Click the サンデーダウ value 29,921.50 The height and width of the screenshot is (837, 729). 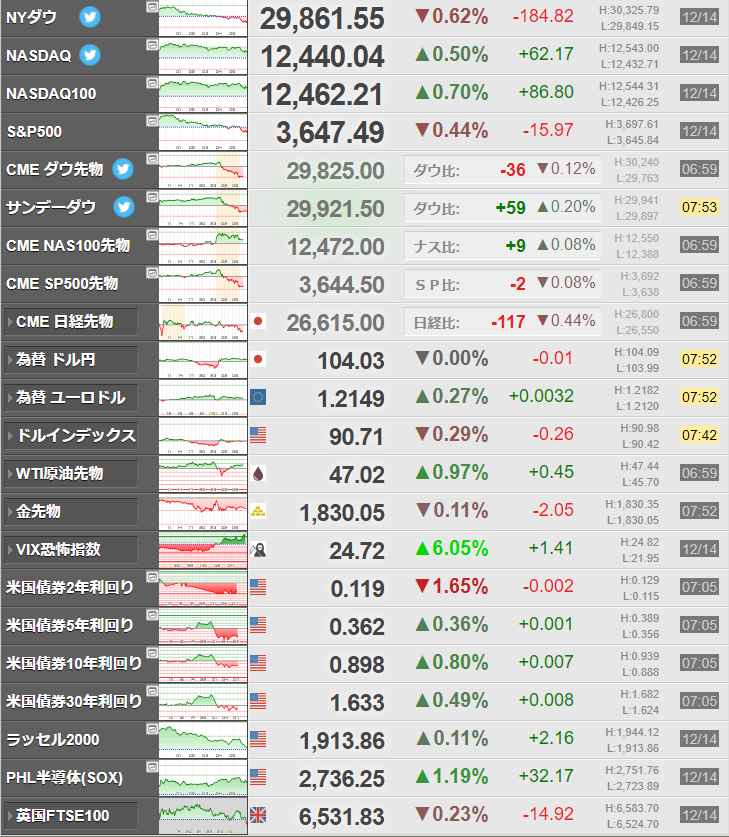pyautogui.click(x=335, y=209)
